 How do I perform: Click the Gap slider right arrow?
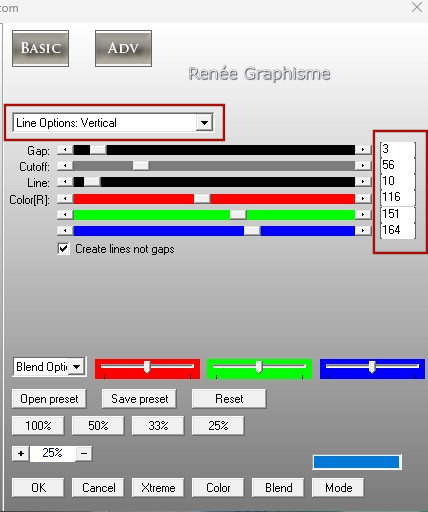(363, 150)
